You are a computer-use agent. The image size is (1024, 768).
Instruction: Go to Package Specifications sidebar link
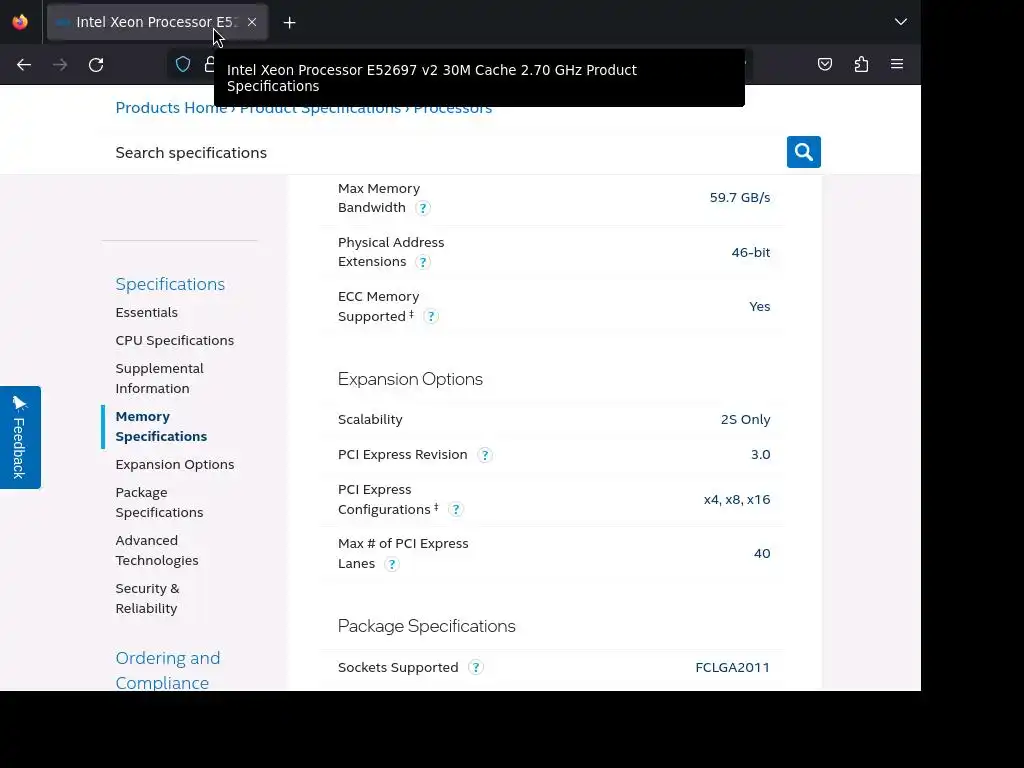tap(159, 502)
